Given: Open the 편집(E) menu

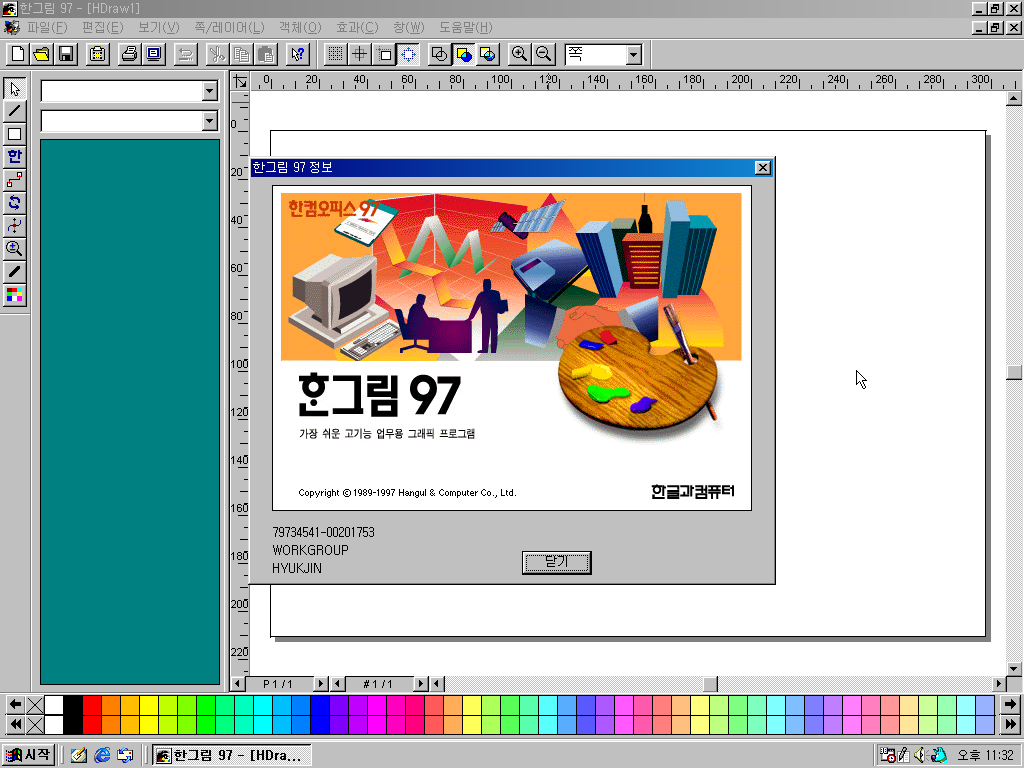Looking at the screenshot, I should [103, 27].
